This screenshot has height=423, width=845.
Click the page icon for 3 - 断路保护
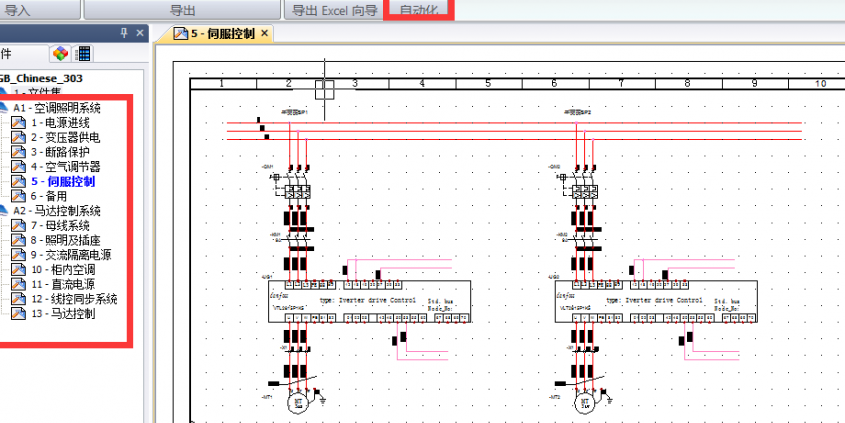[x=19, y=152]
